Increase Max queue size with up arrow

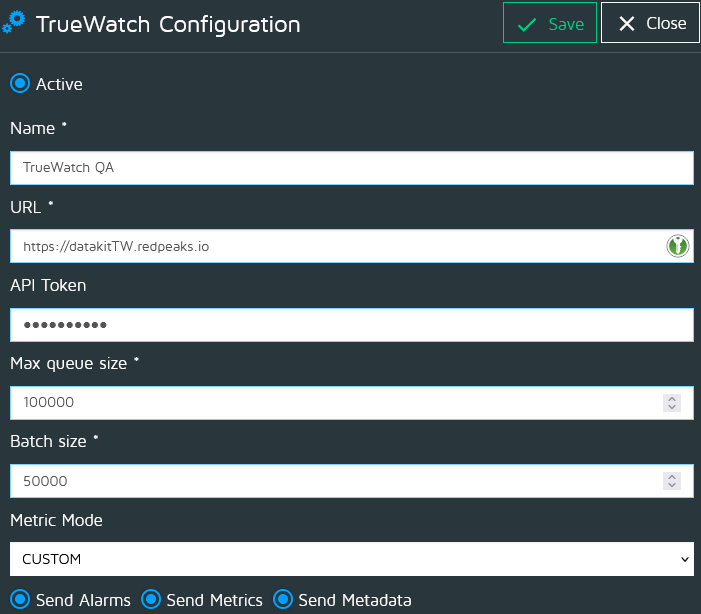[x=672, y=398]
